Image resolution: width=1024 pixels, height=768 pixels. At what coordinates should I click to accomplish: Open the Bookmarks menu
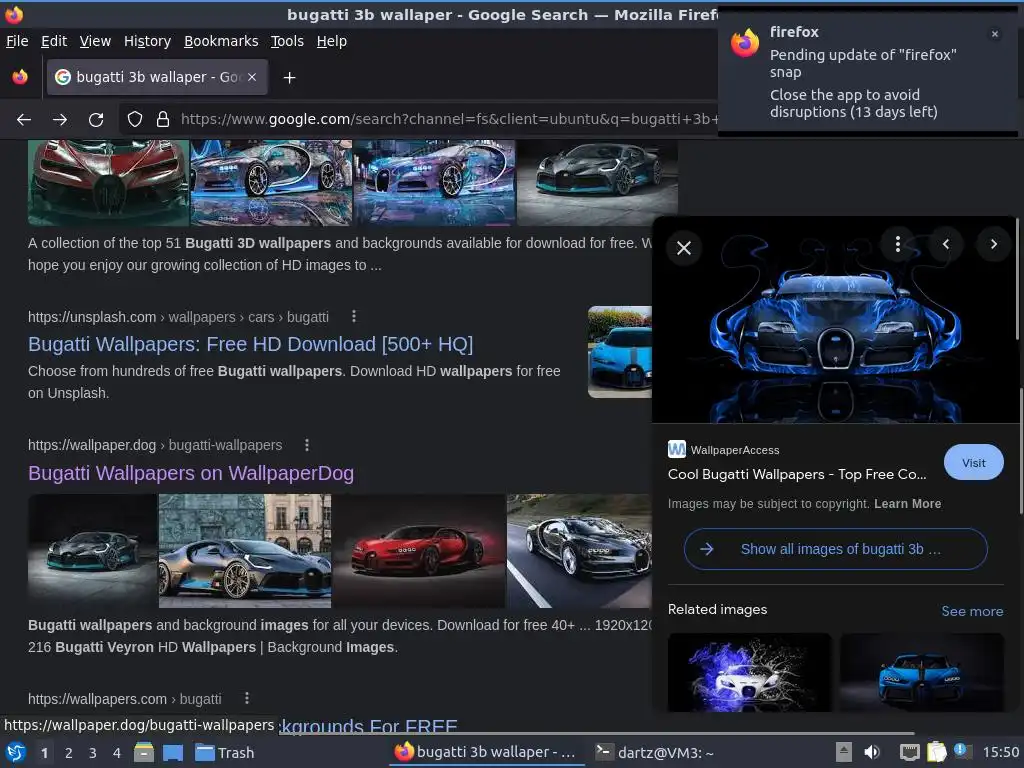[x=221, y=41]
